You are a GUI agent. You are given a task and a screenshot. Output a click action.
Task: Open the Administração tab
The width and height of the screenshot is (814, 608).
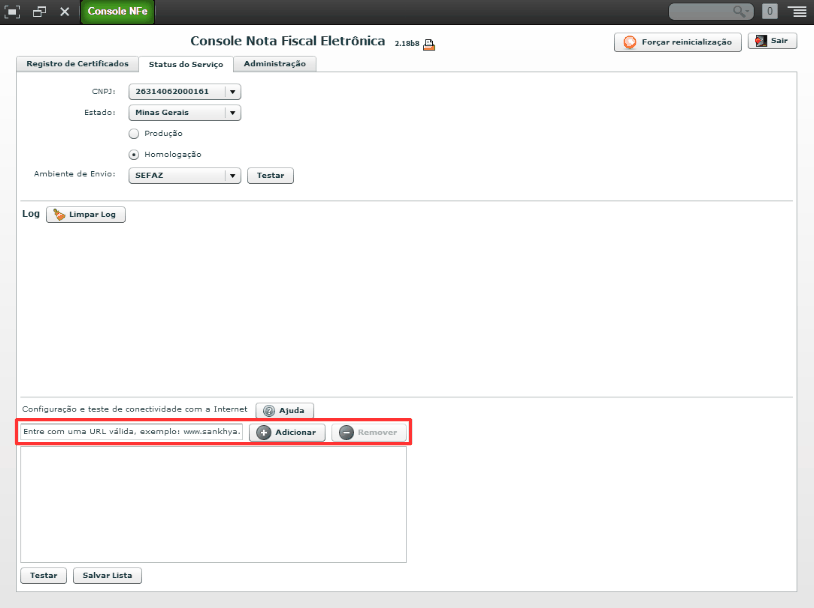click(275, 63)
